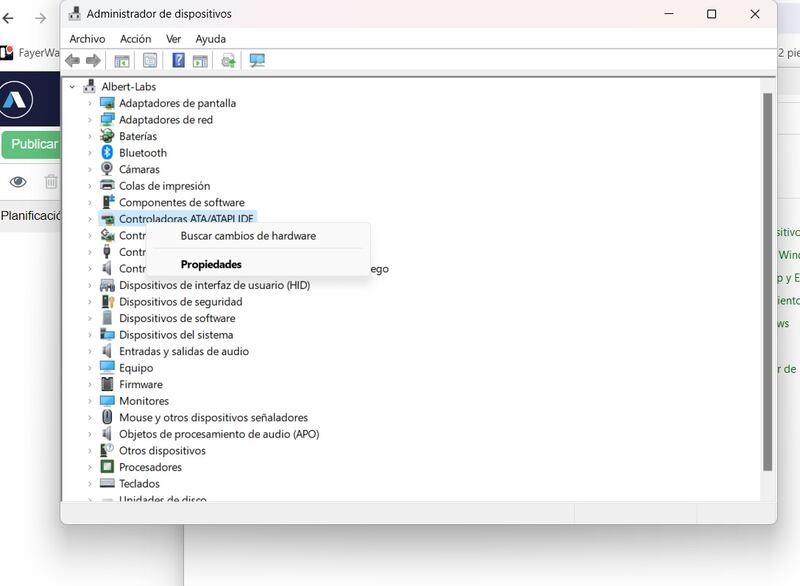Click the Help toolbar icon with question mark
The width and height of the screenshot is (800, 586).
178,61
